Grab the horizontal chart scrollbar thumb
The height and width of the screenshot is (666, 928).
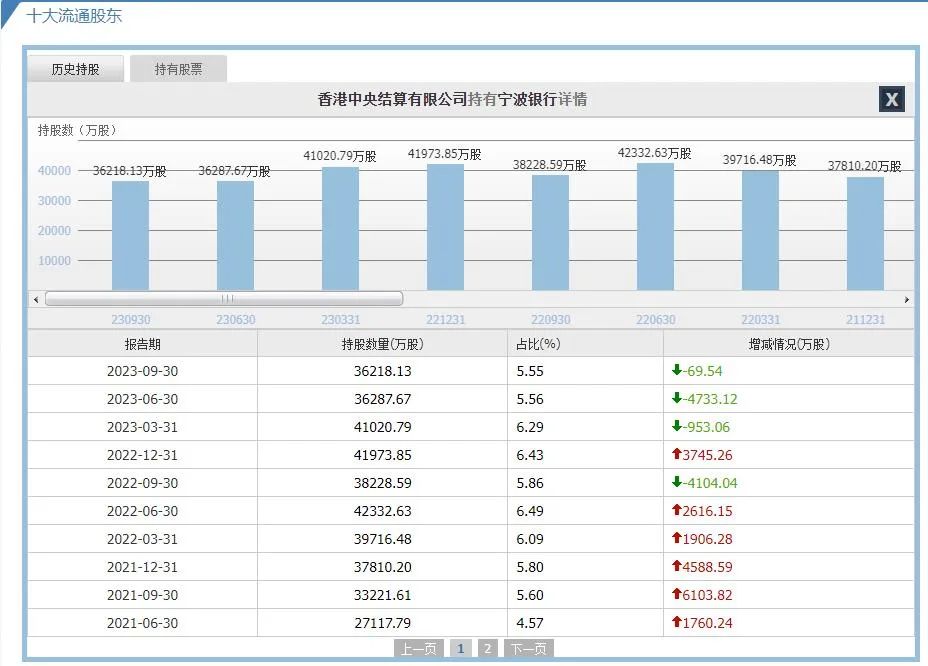pos(224,299)
